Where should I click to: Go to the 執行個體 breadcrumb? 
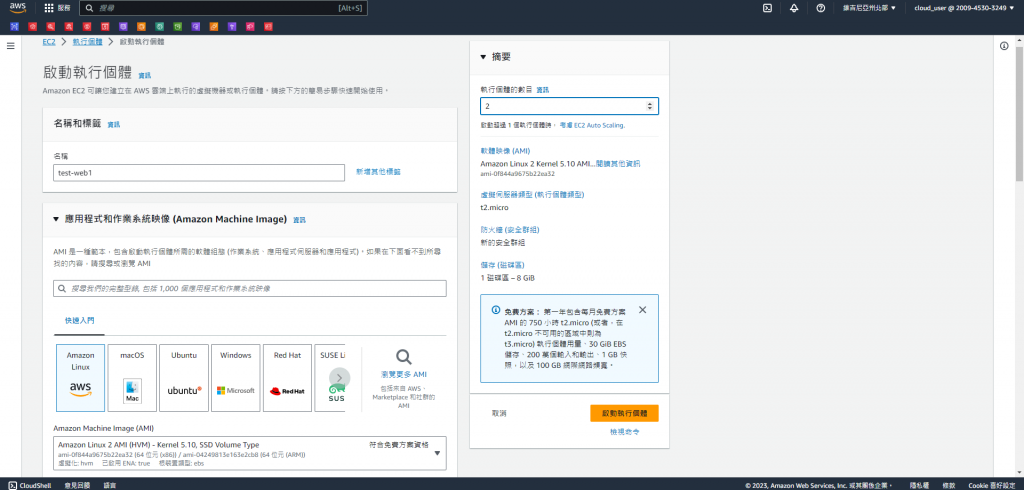pyautogui.click(x=87, y=41)
